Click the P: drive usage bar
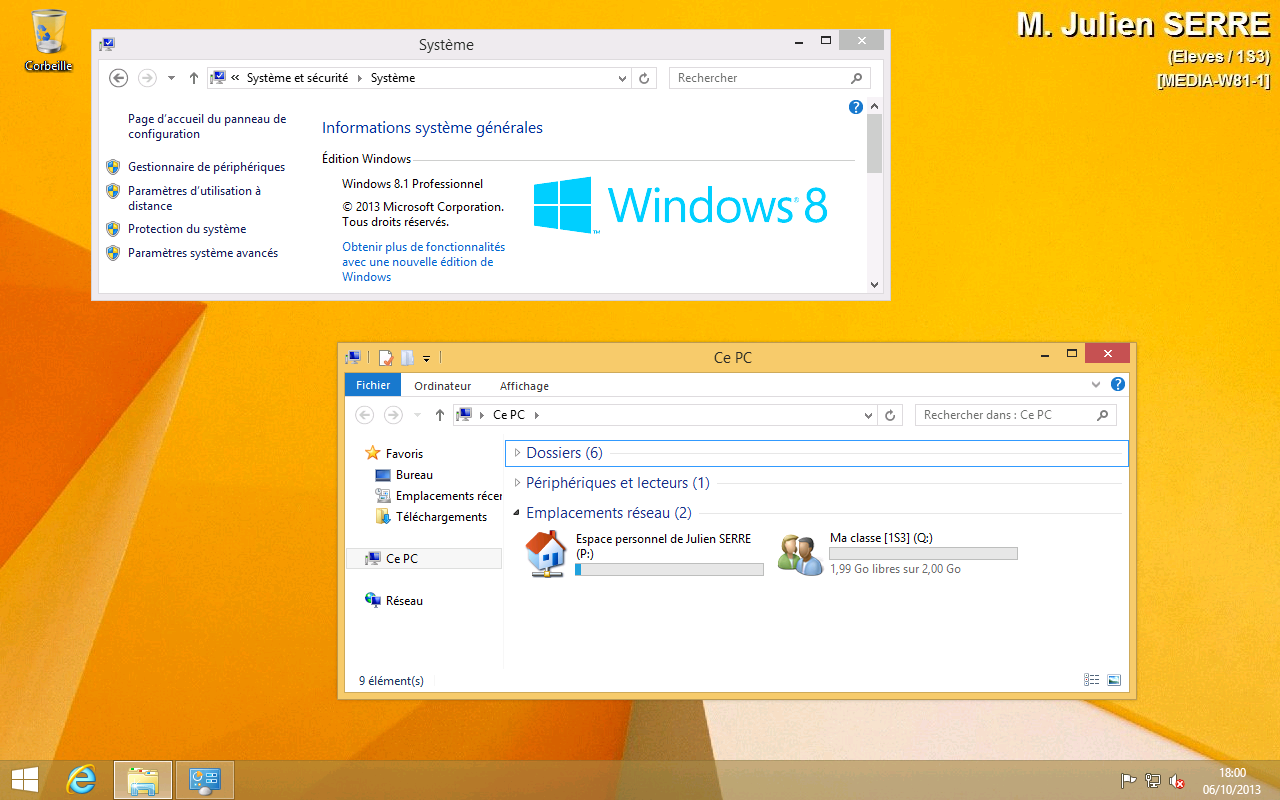1280x800 pixels. [x=669, y=569]
